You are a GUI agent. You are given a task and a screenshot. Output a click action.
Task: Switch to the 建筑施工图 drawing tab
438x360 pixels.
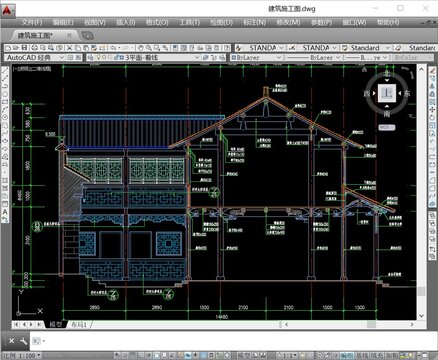[35, 35]
